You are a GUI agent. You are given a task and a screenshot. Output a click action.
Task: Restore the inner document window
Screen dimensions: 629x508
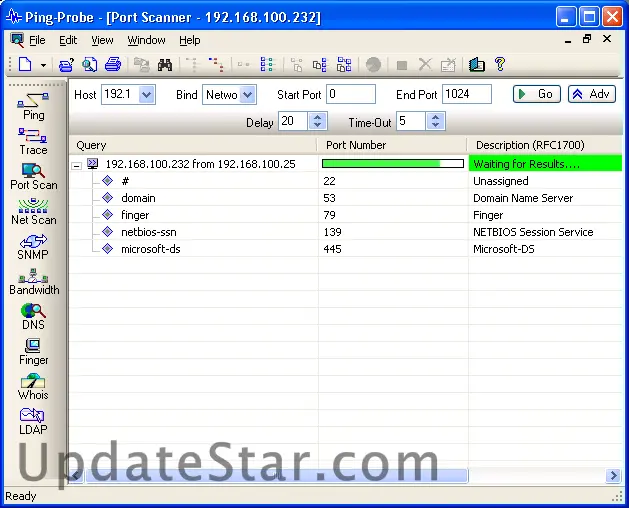[x=587, y=39]
